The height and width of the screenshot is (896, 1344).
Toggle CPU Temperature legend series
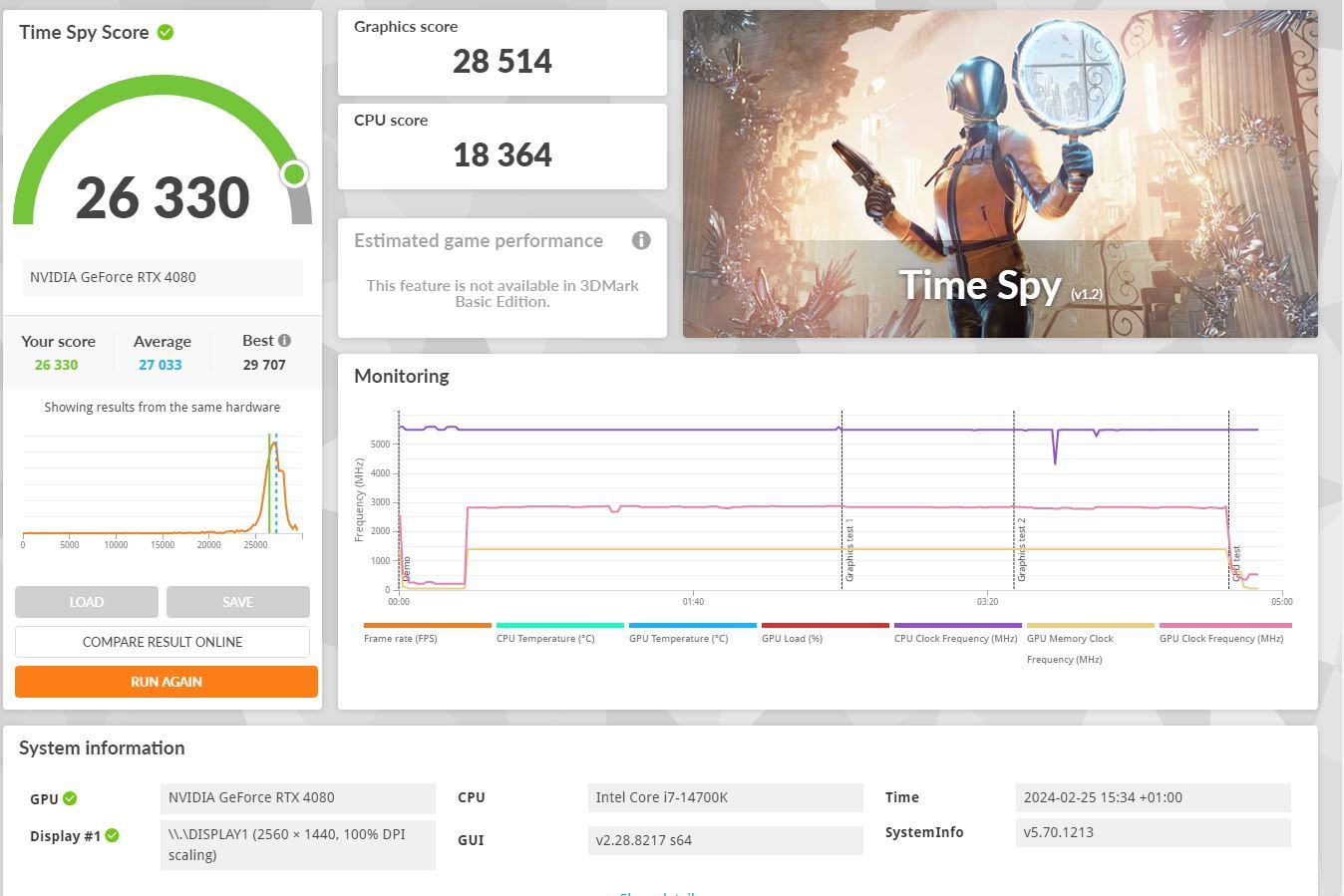click(560, 634)
